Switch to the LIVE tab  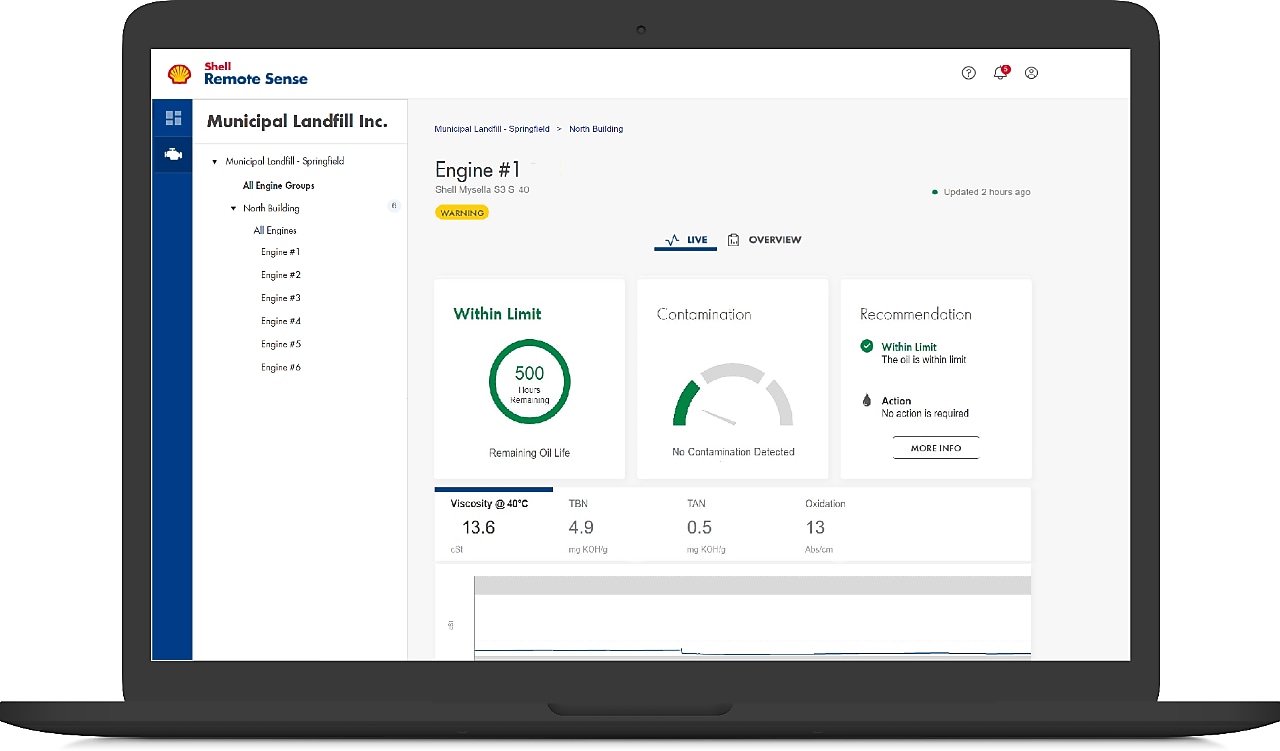(x=686, y=240)
